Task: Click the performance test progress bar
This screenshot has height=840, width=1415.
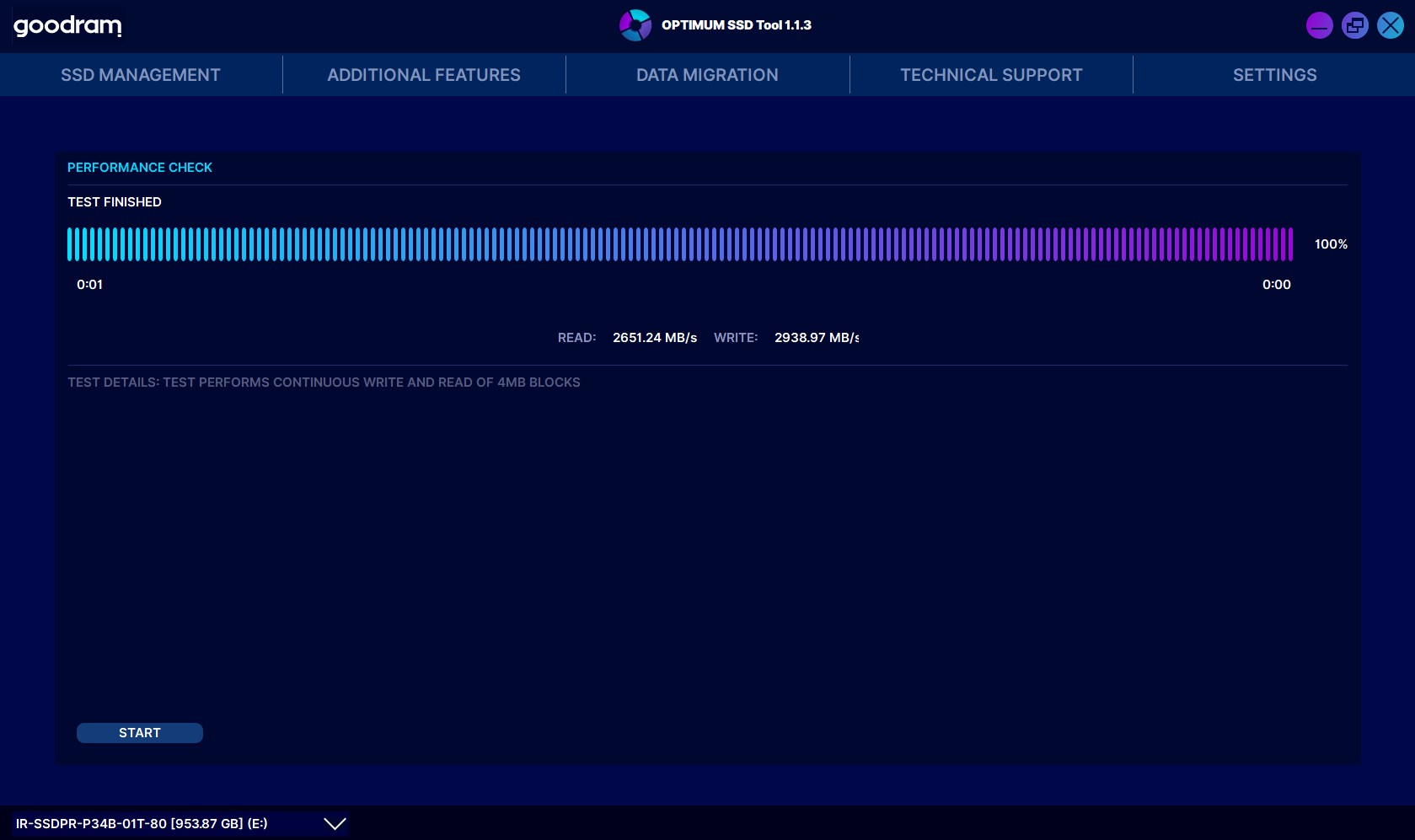Action: tap(679, 244)
